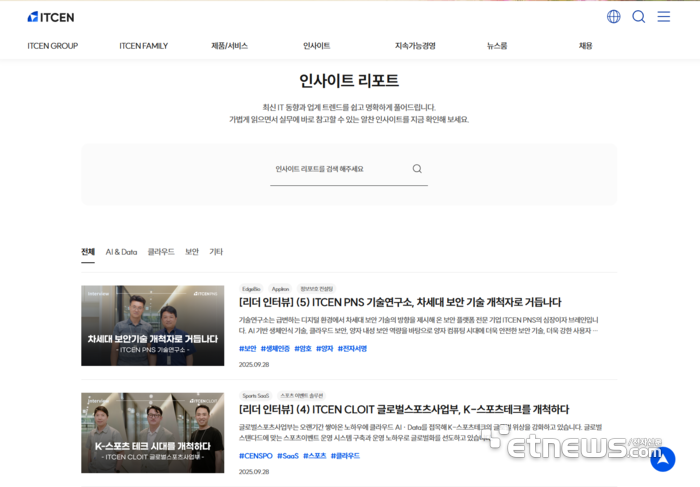Click the #스포츠 hashtag
Screen dimensions: 700x487
point(315,455)
